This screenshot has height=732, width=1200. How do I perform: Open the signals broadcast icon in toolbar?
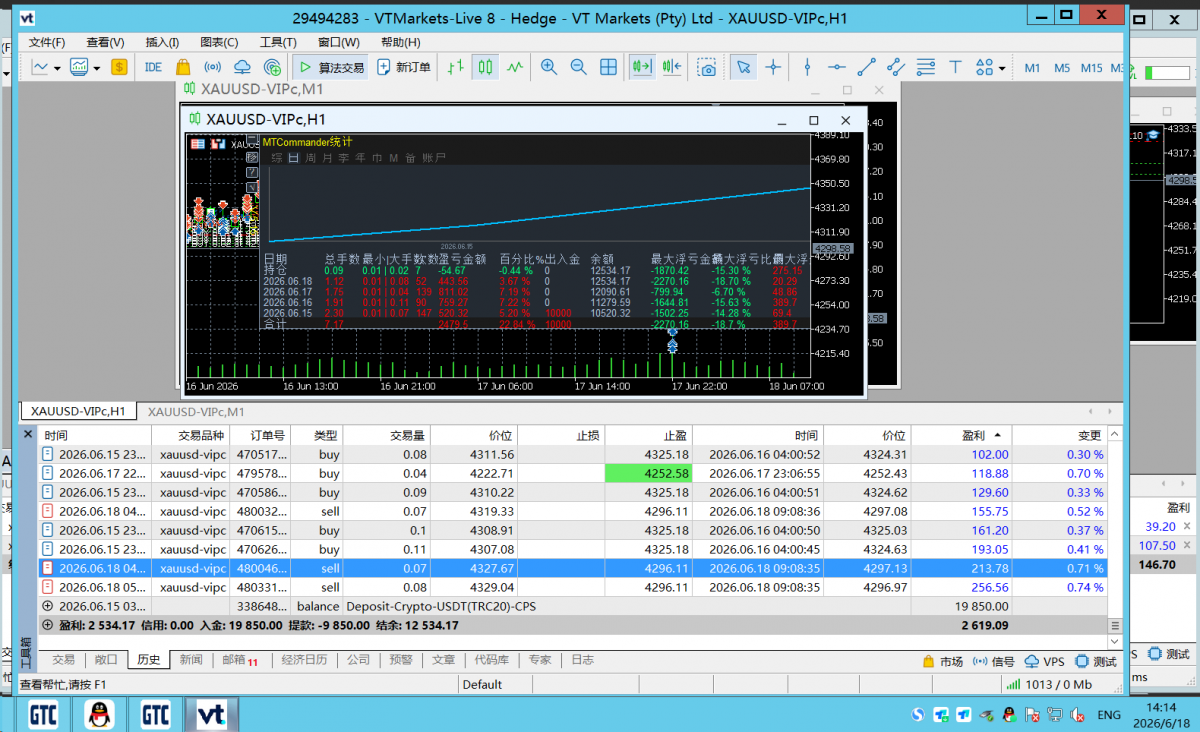212,67
